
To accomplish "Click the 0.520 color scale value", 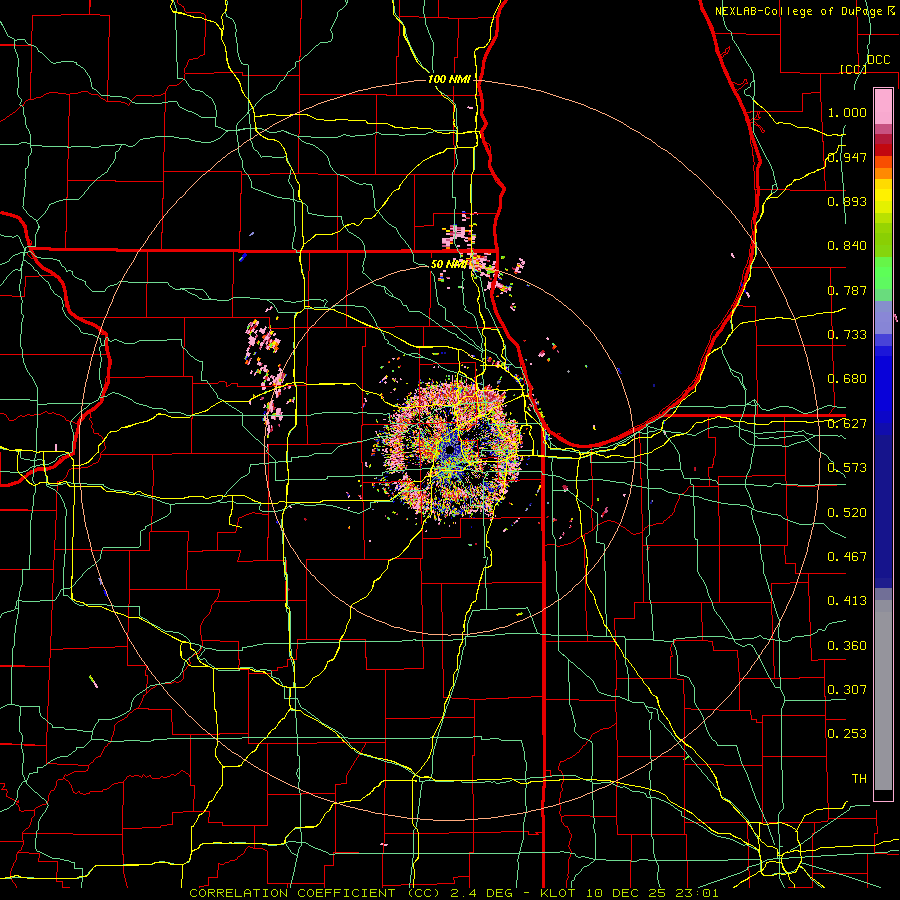I will (x=847, y=513).
